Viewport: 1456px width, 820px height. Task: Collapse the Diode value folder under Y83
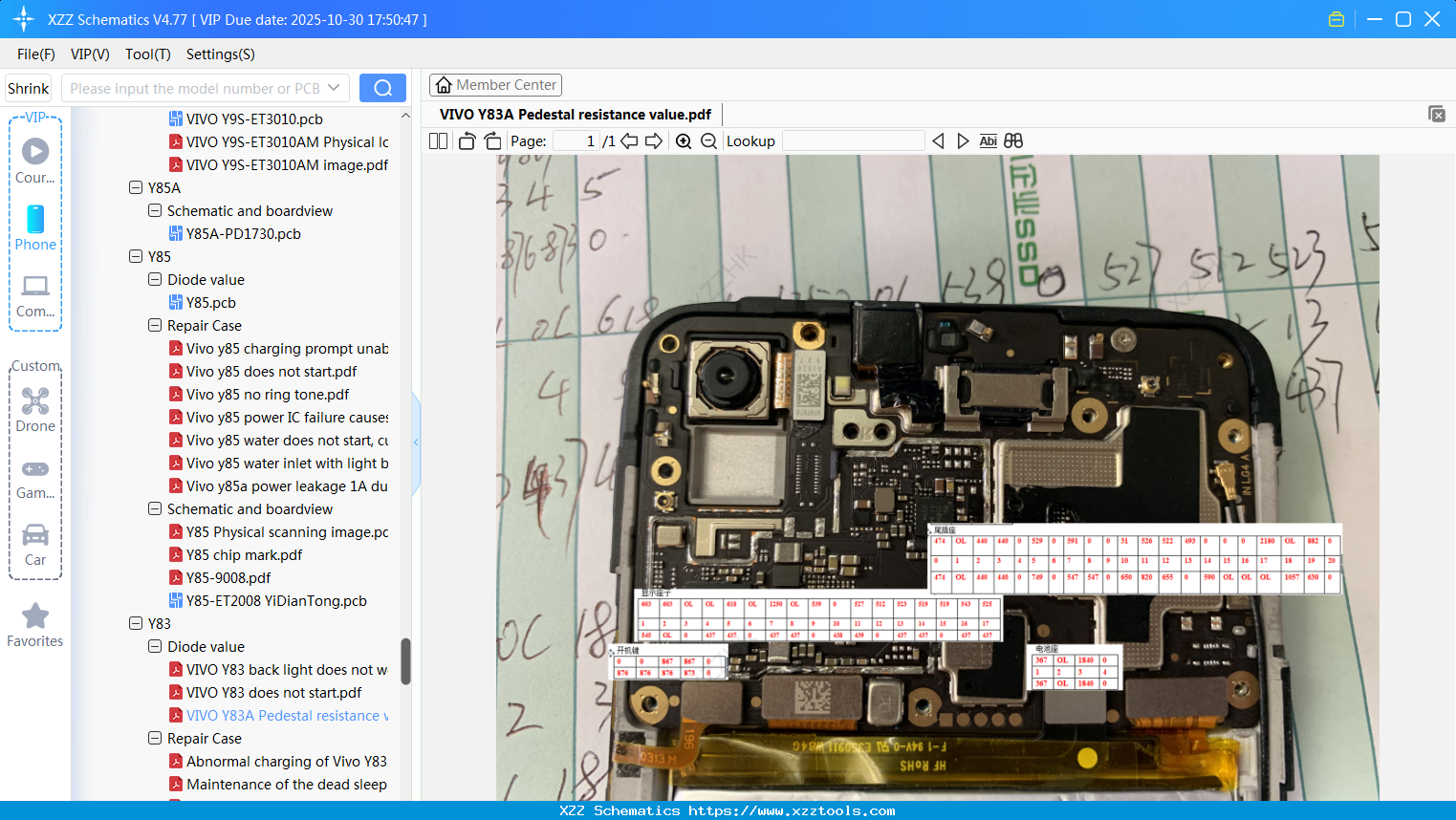coord(155,647)
